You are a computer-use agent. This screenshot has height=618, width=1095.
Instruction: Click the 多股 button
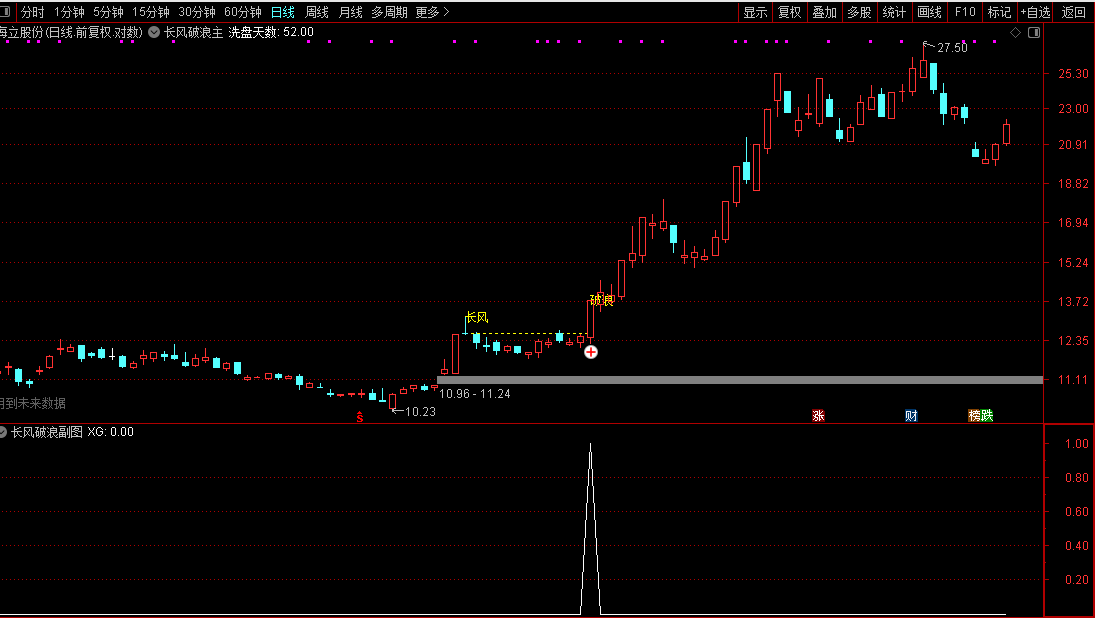(x=860, y=12)
